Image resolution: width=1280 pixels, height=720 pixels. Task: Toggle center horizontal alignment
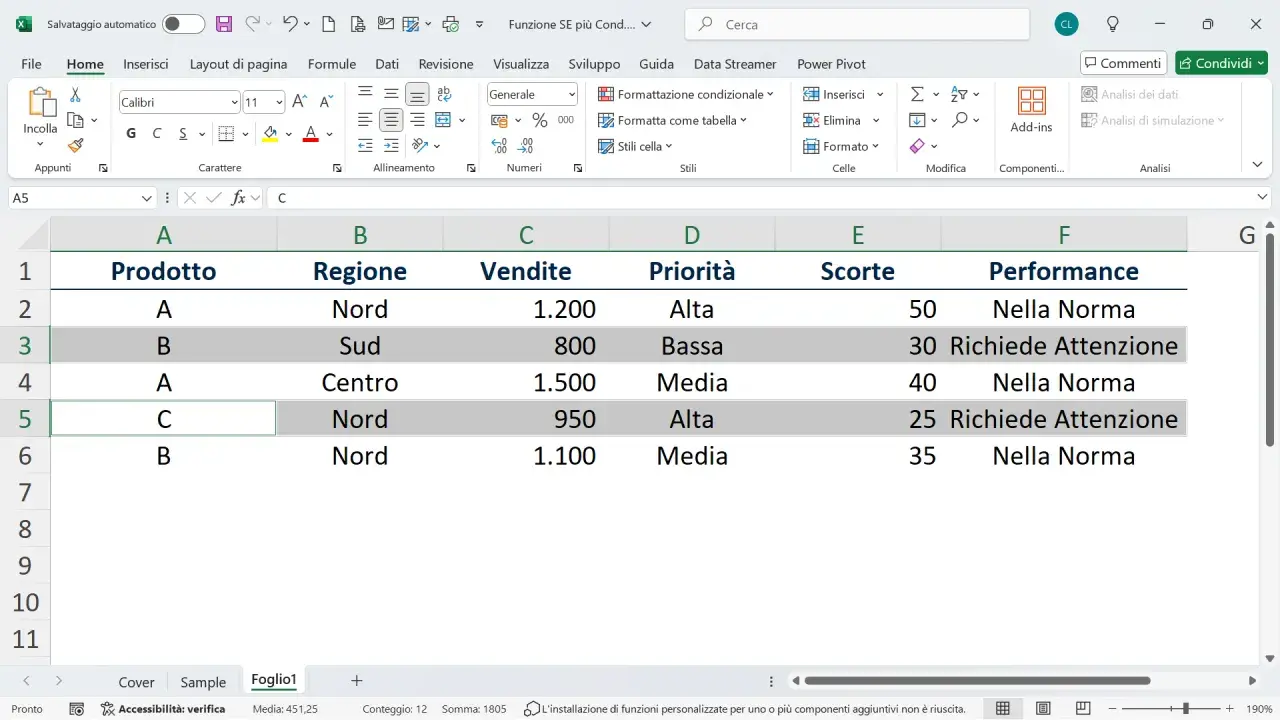click(391, 120)
